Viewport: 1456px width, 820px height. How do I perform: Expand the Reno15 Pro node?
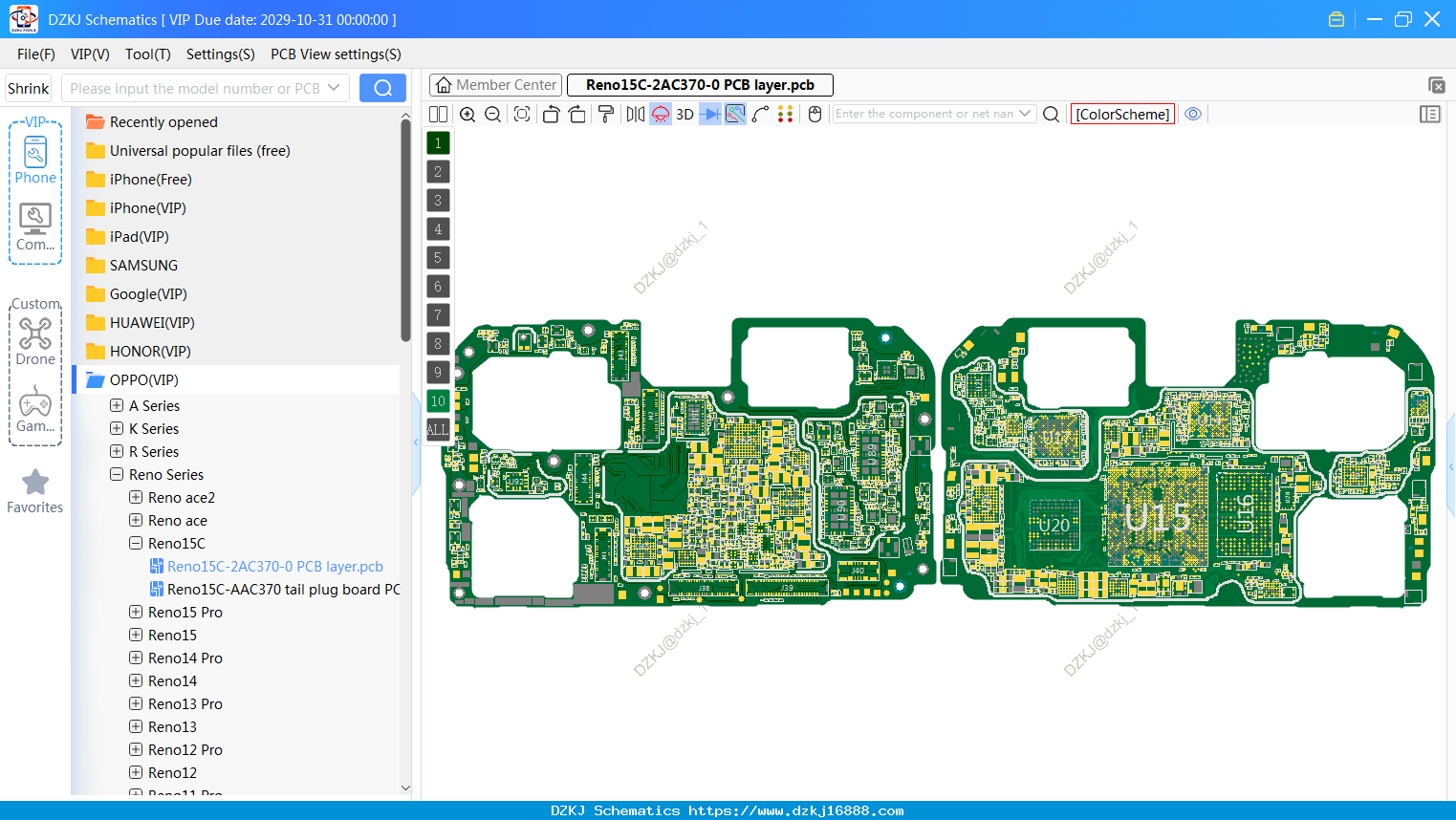136,612
